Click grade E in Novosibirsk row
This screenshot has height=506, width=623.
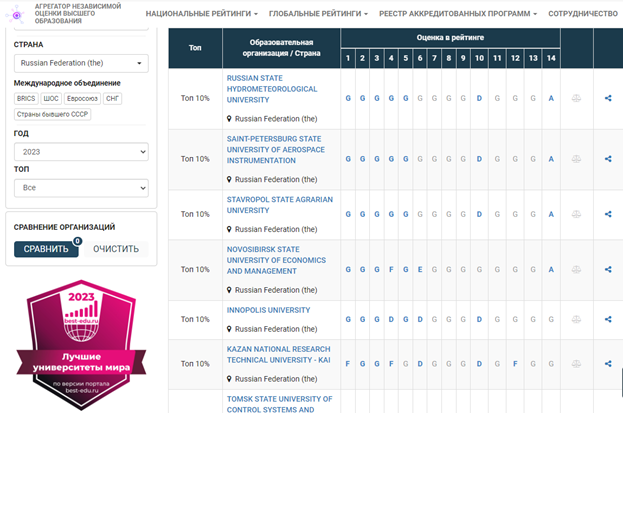[x=420, y=269]
